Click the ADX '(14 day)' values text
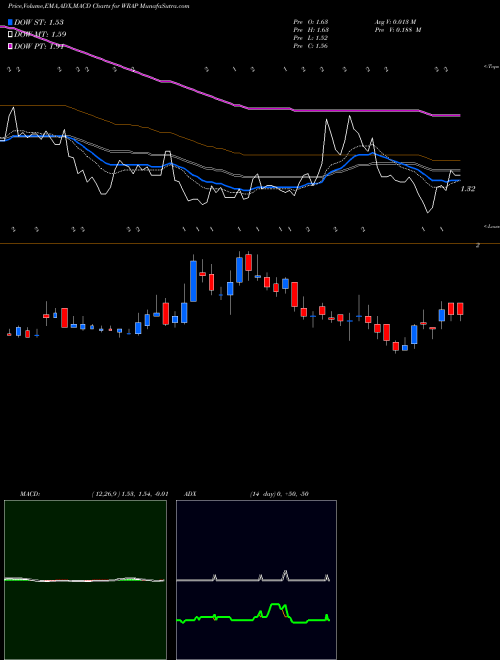This screenshot has height=660, width=500. tap(279, 494)
